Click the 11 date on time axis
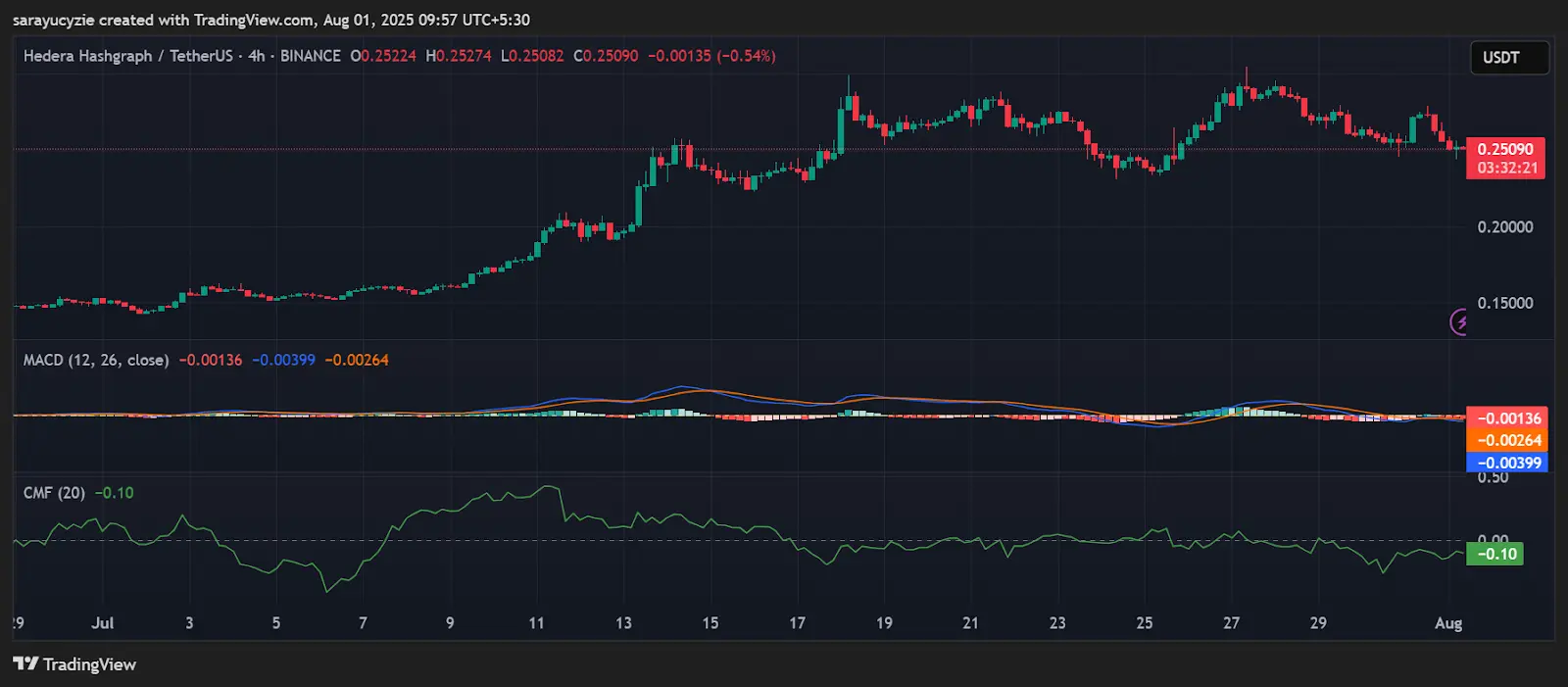1568x687 pixels. 536,623
